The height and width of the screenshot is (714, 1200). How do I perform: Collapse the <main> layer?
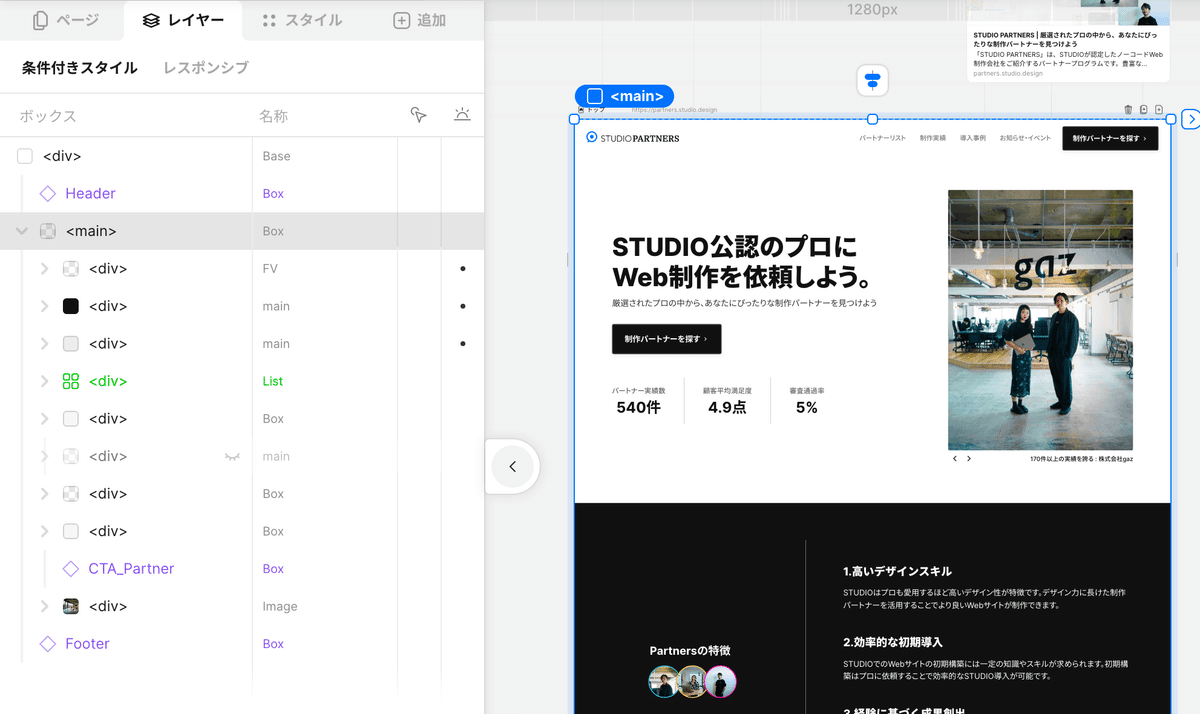pyautogui.click(x=22, y=231)
